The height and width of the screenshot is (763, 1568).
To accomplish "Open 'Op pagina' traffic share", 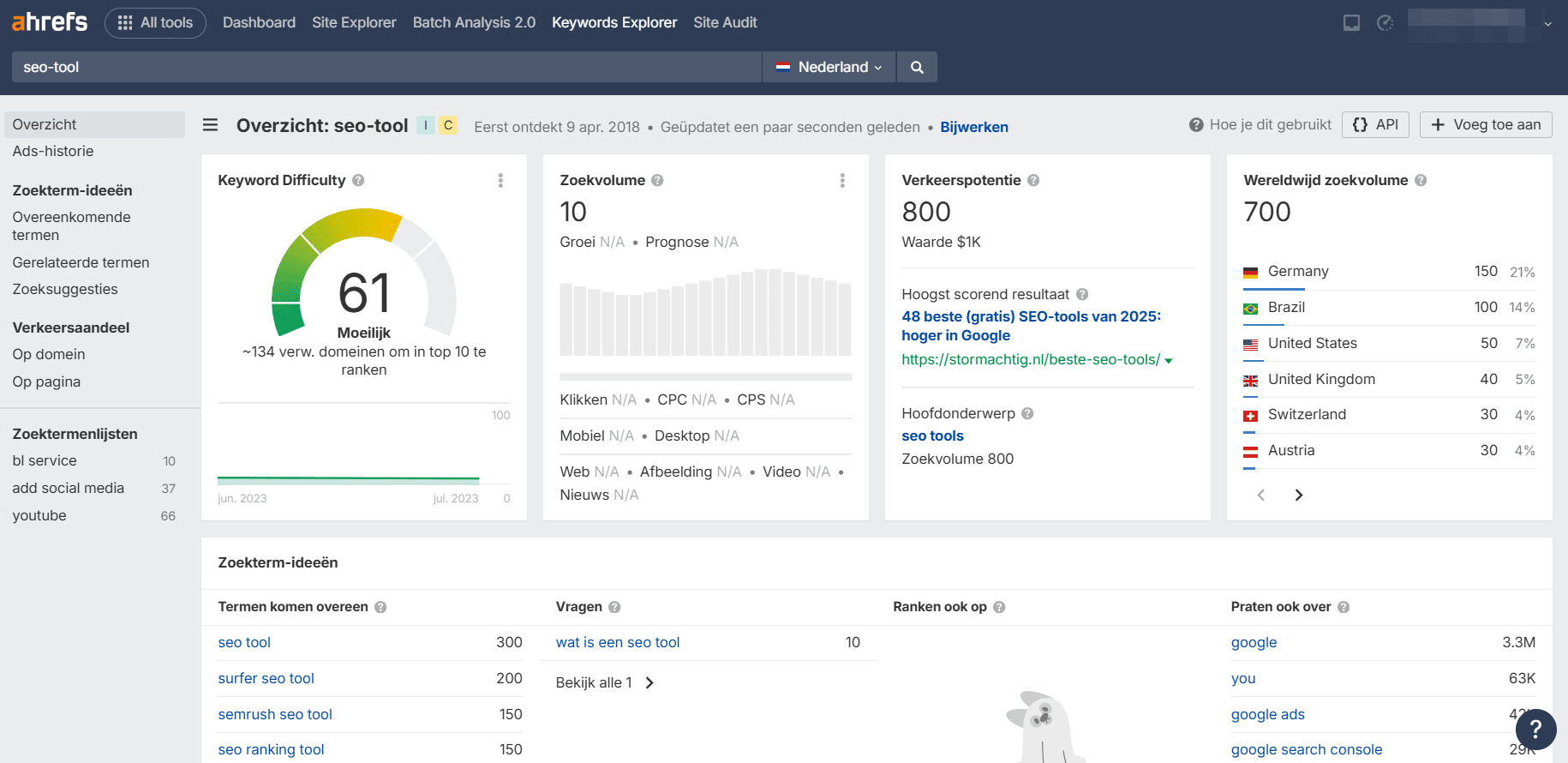I will [x=46, y=381].
